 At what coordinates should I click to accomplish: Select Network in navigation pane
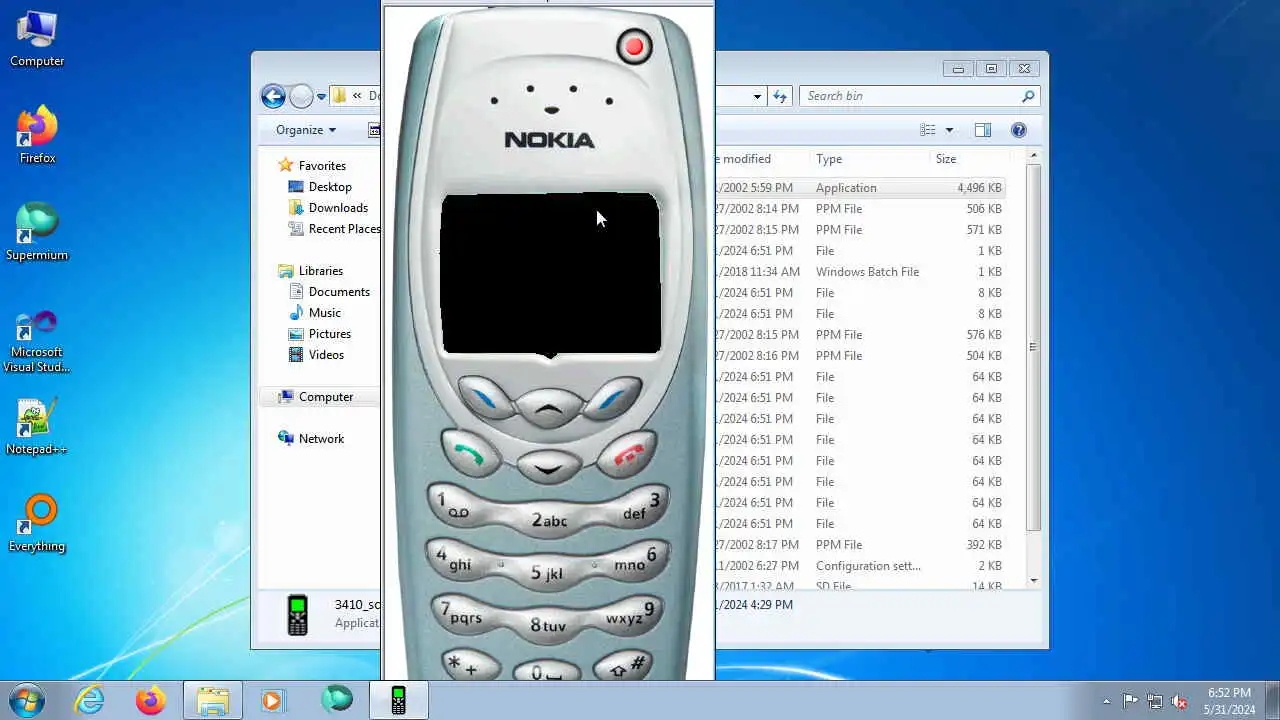coord(321,439)
